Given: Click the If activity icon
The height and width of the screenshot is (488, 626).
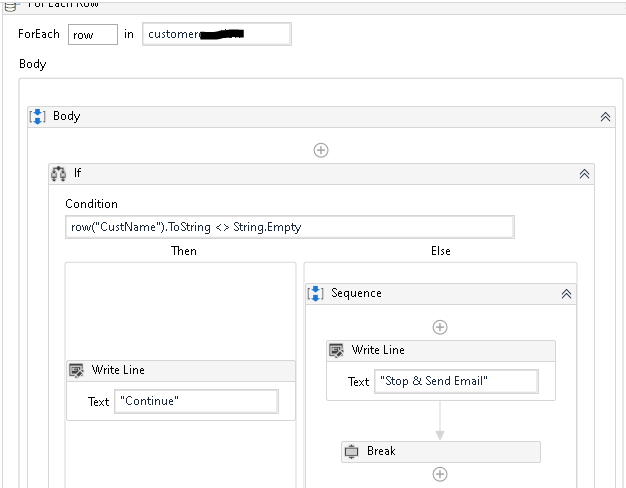Looking at the screenshot, I should coord(59,173).
